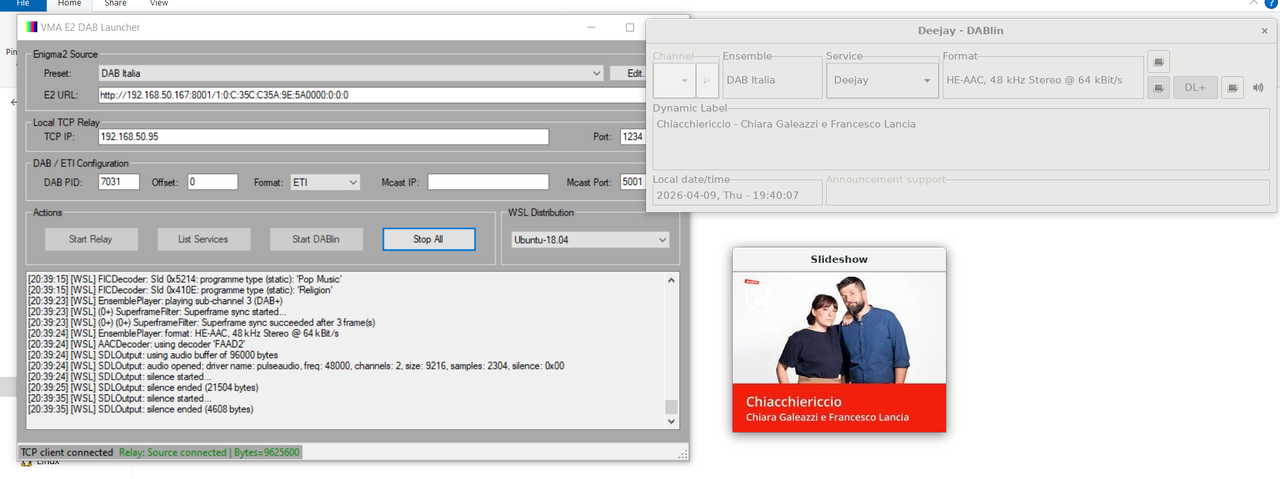Maximize the VMA E2 DAB Launcher window

630,27
